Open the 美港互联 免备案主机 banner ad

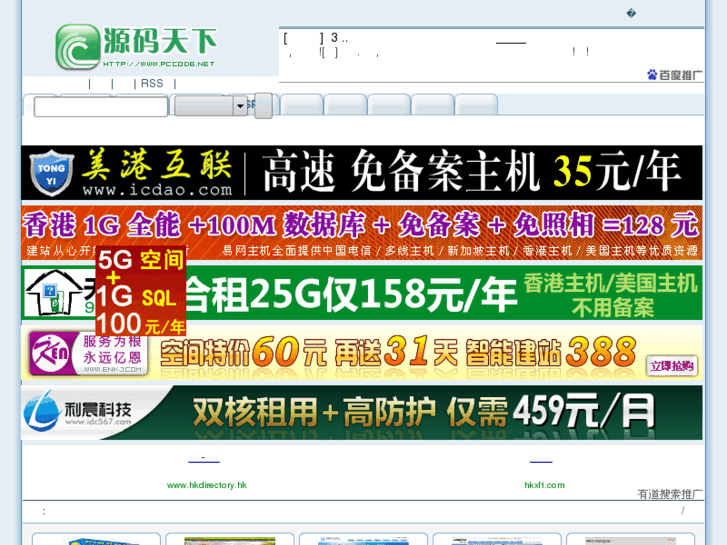[362, 173]
